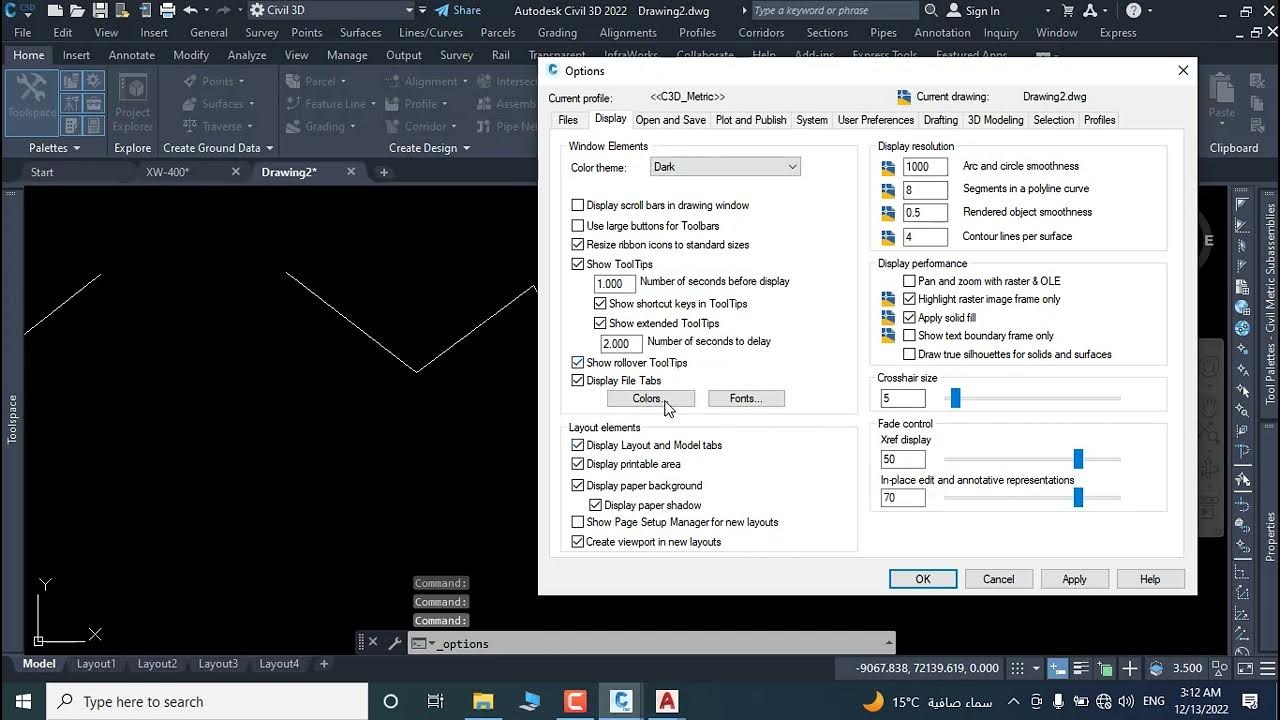Toggle Display paper shadow checkbox
The image size is (1280, 720).
(595, 505)
